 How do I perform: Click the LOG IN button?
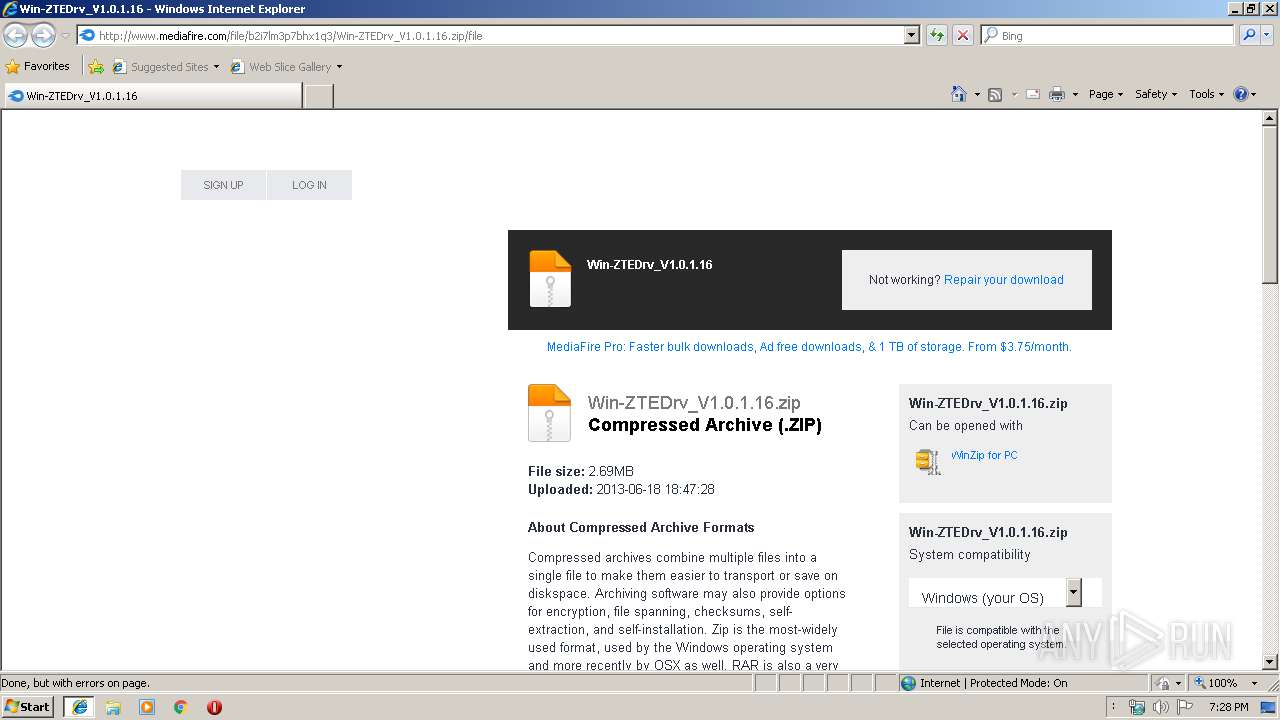309,185
